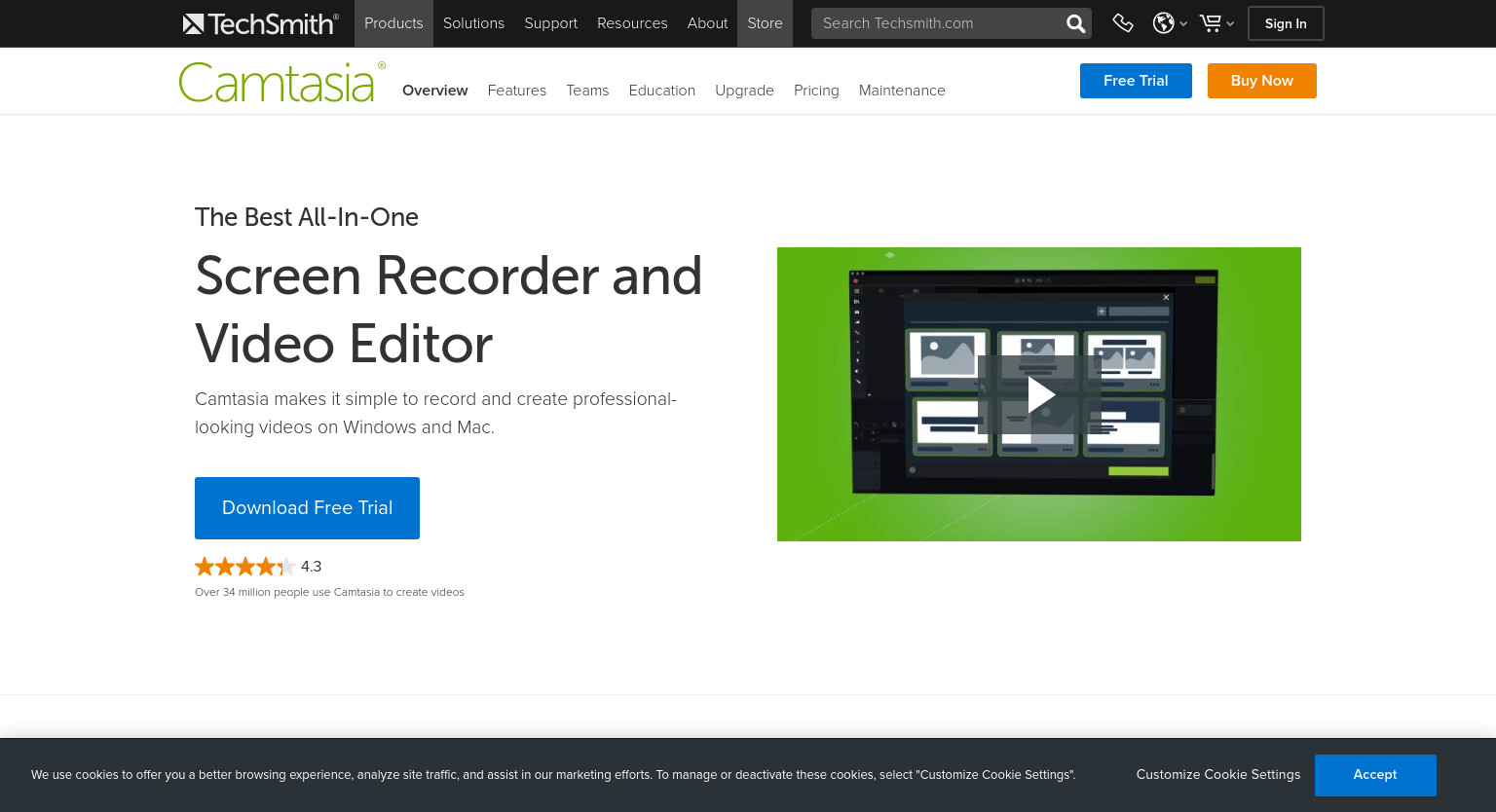The height and width of the screenshot is (812, 1496).
Task: Open the About menu
Action: pyautogui.click(x=707, y=23)
